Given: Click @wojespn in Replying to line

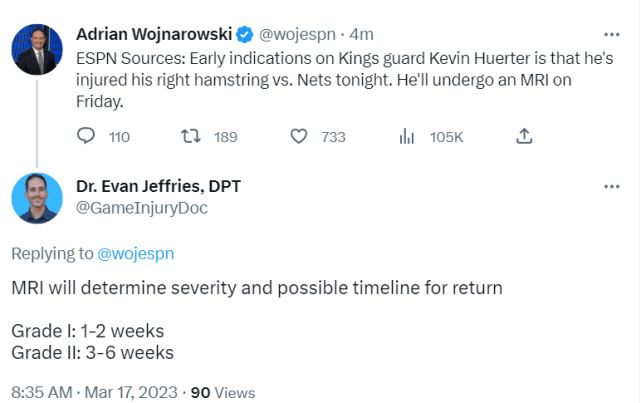Looking at the screenshot, I should [x=135, y=254].
